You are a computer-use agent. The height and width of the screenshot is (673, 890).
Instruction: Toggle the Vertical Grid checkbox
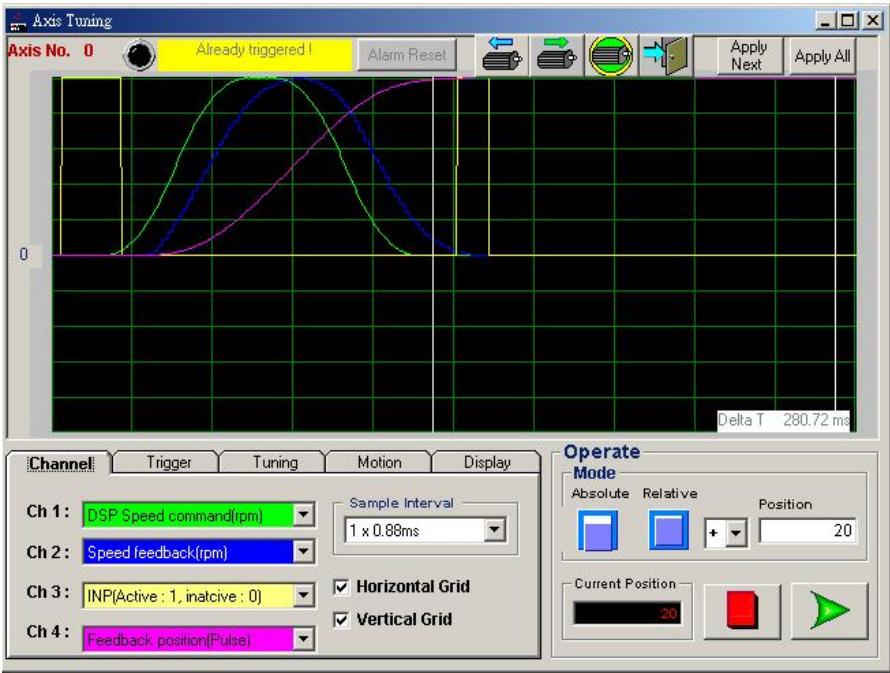pos(341,620)
